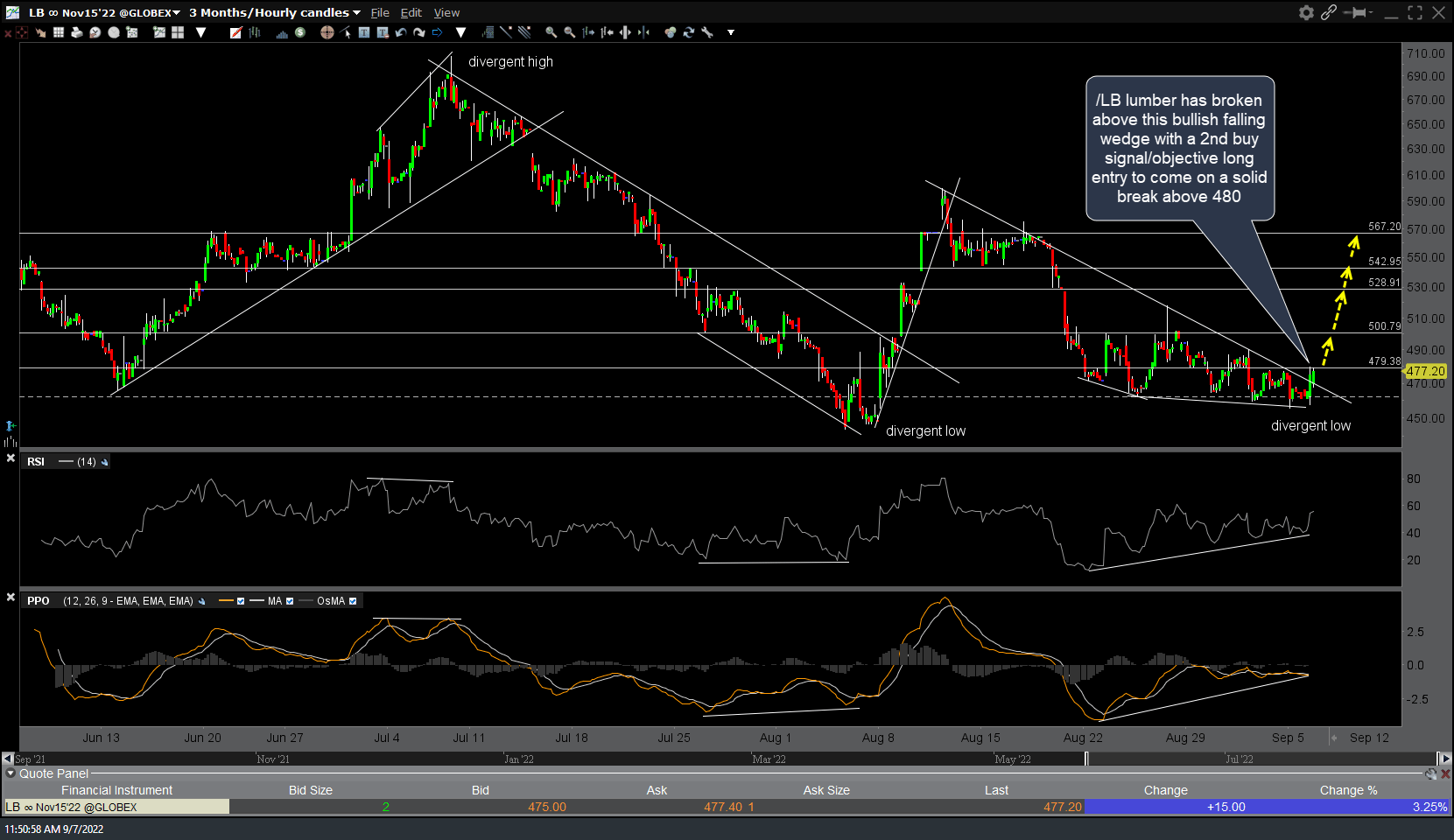1454x840 pixels.
Task: Open the File menu
Action: point(380,12)
